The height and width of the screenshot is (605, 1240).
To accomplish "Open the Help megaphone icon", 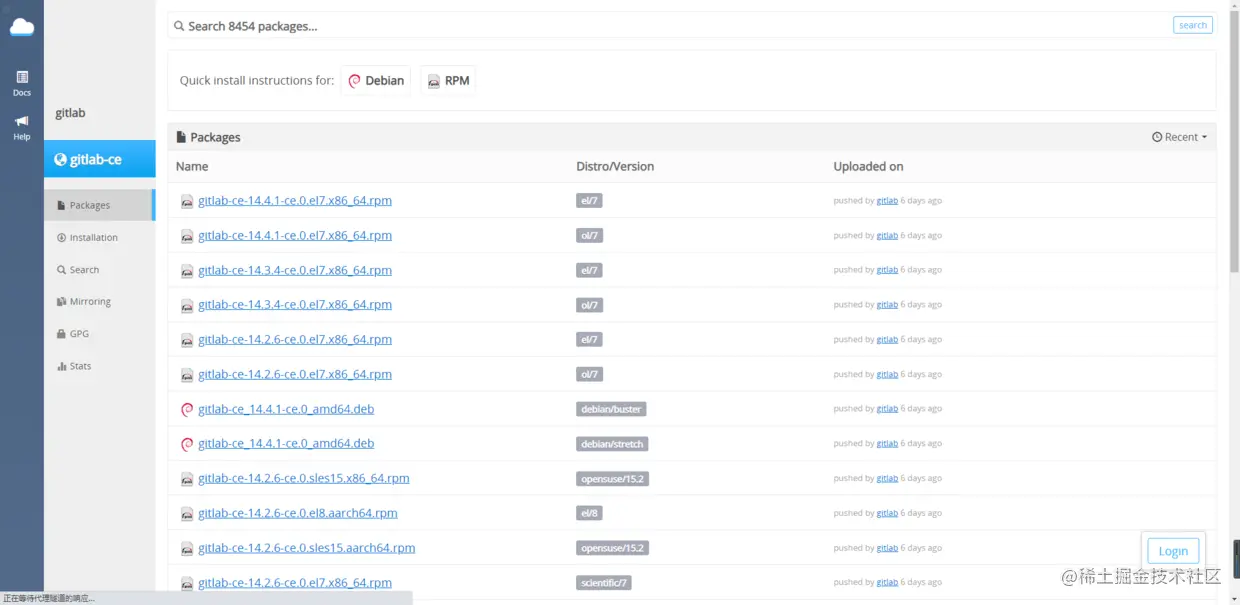I will (x=22, y=127).
